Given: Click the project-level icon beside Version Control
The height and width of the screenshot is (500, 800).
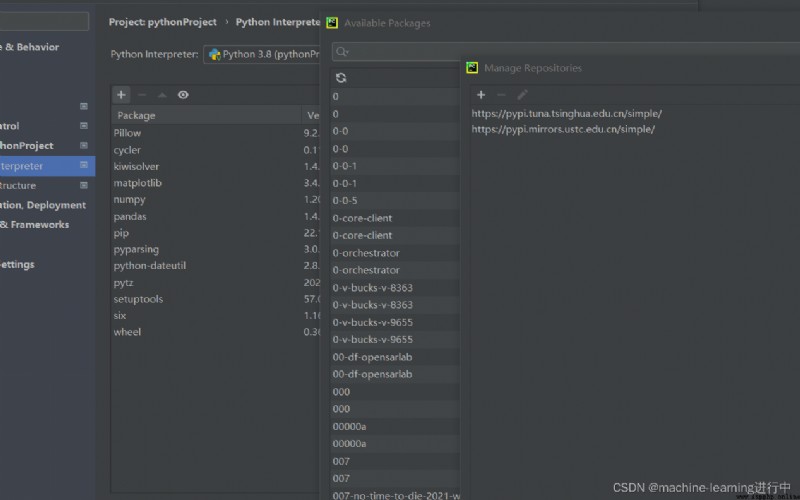Looking at the screenshot, I should (84, 126).
